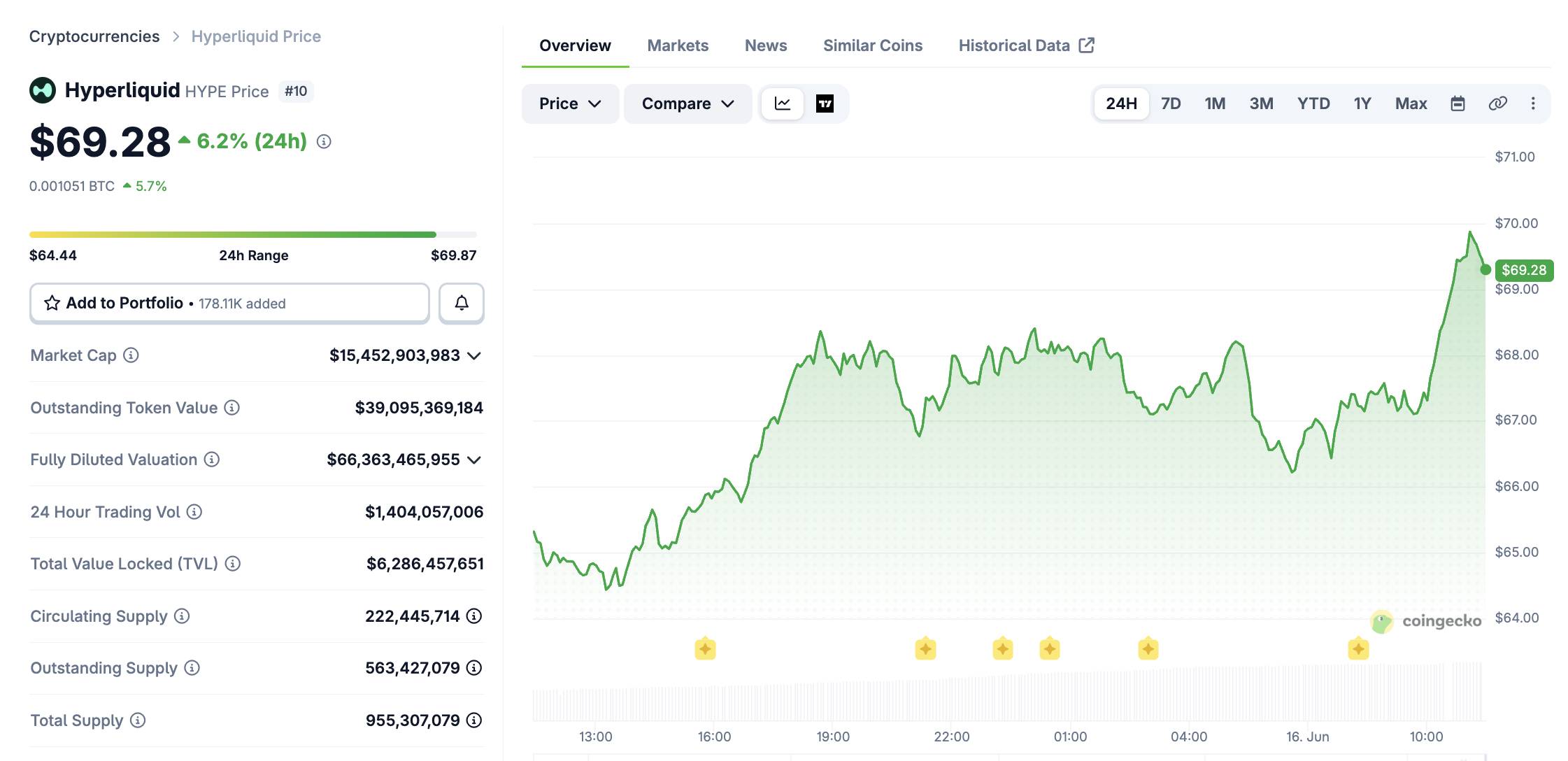Click the Hyperliquid coin logo icon
The image size is (1568, 761).
click(43, 90)
